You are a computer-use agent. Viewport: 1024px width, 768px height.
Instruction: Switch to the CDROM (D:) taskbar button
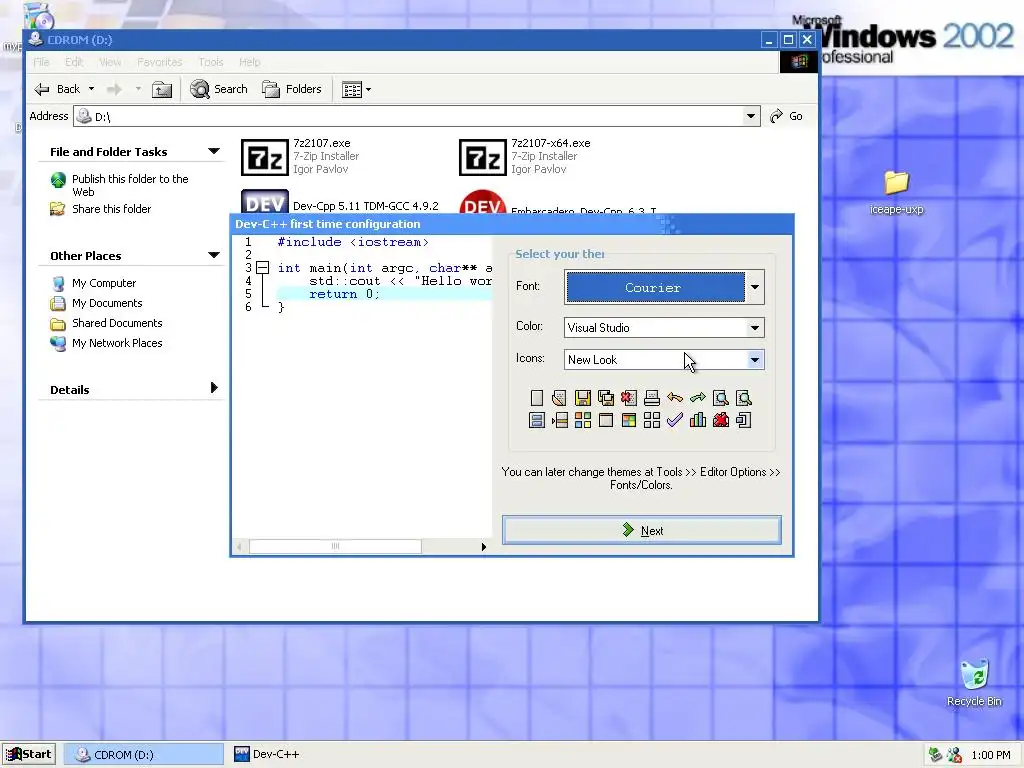click(145, 754)
